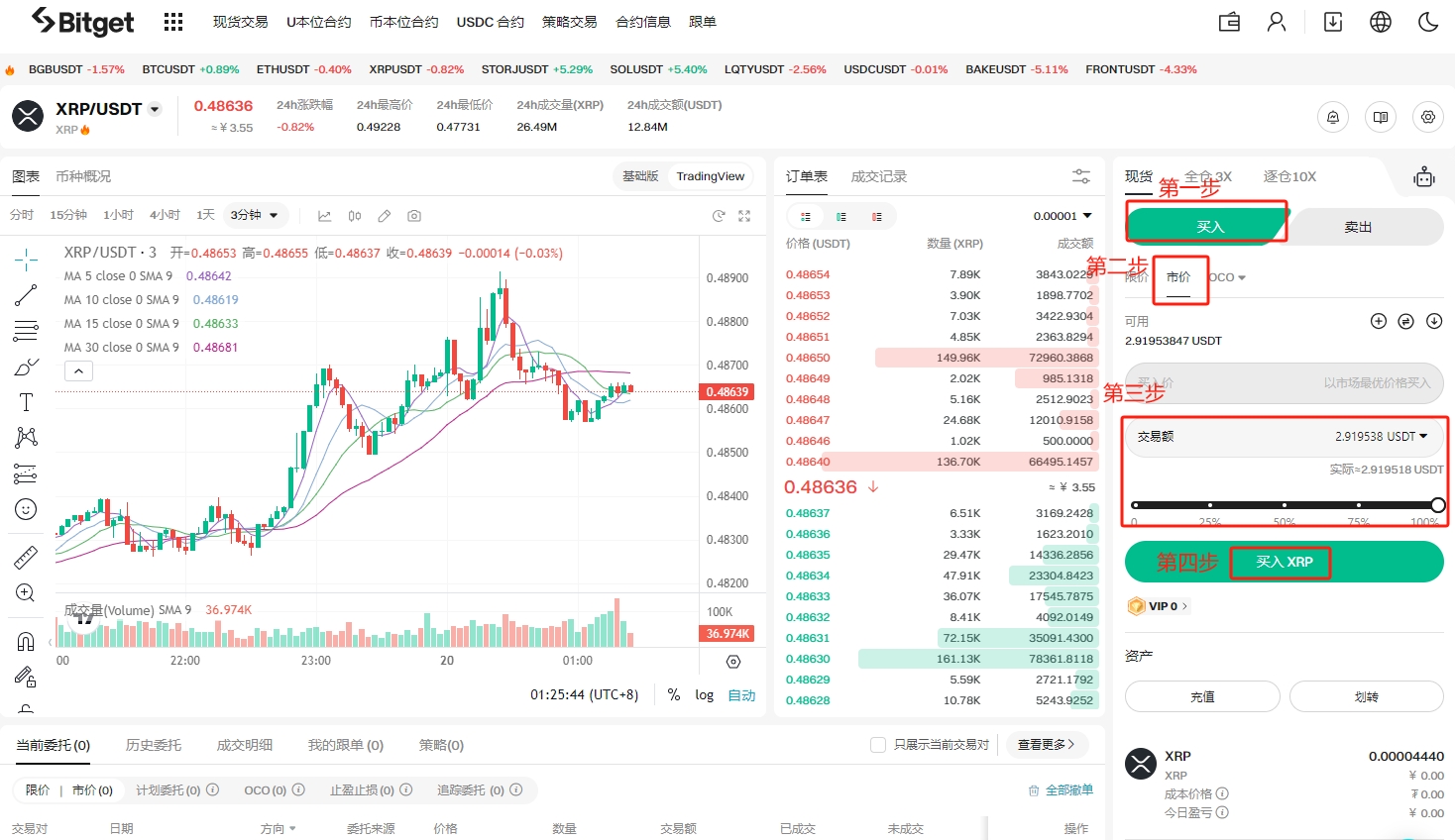Select the crosshair cursor chart tool

(27, 260)
